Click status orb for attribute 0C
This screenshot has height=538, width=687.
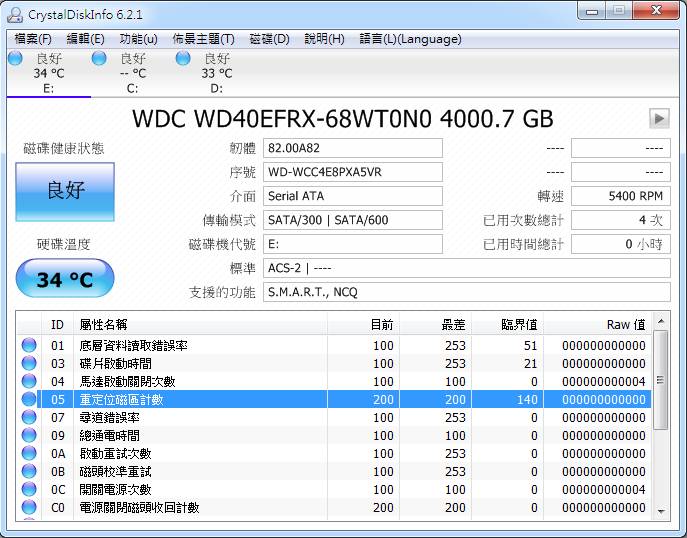tap(29, 489)
